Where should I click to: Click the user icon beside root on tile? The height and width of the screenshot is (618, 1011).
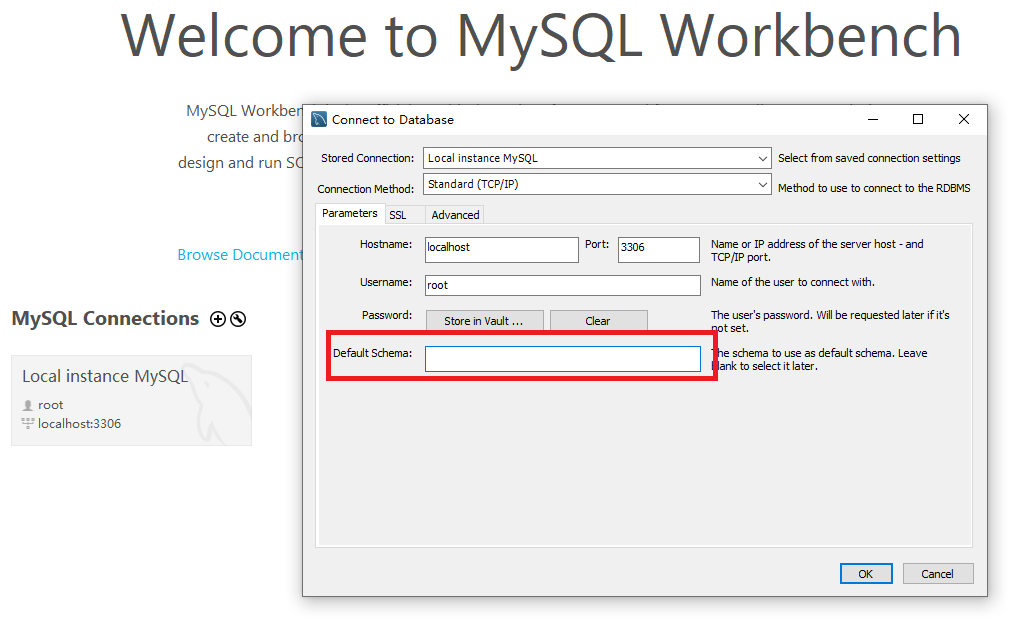click(x=28, y=405)
